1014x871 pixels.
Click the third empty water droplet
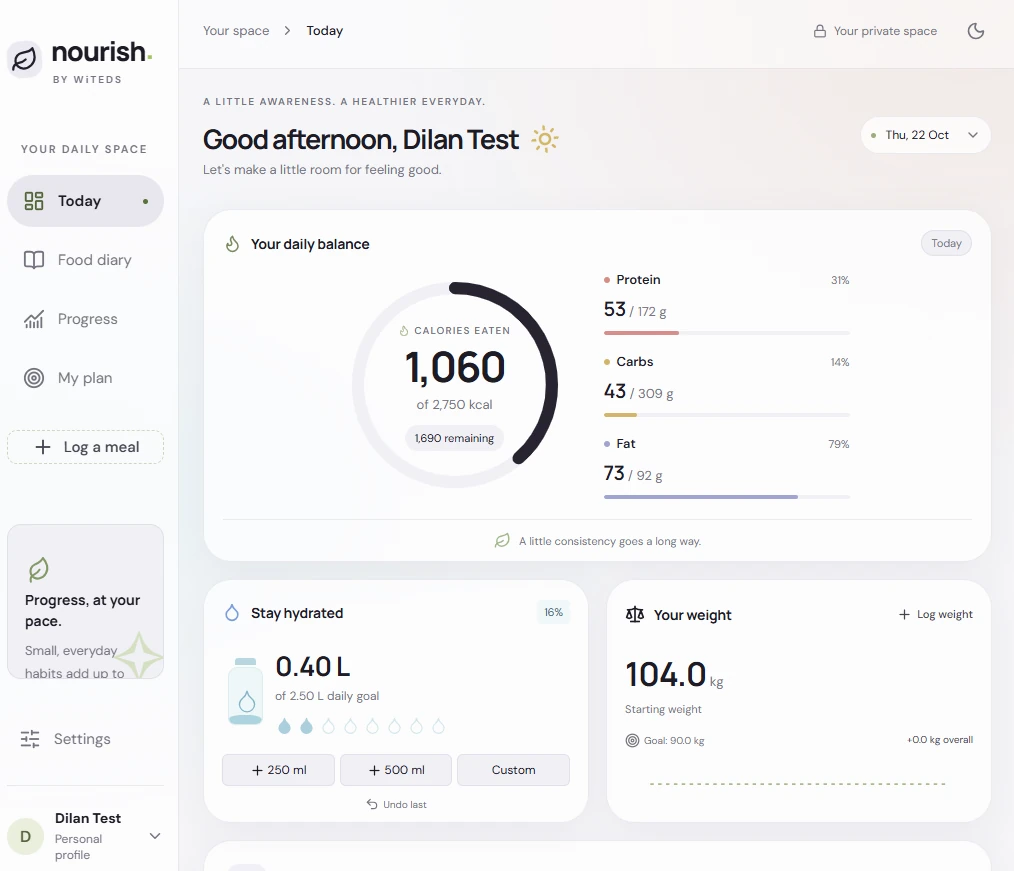[x=372, y=726]
